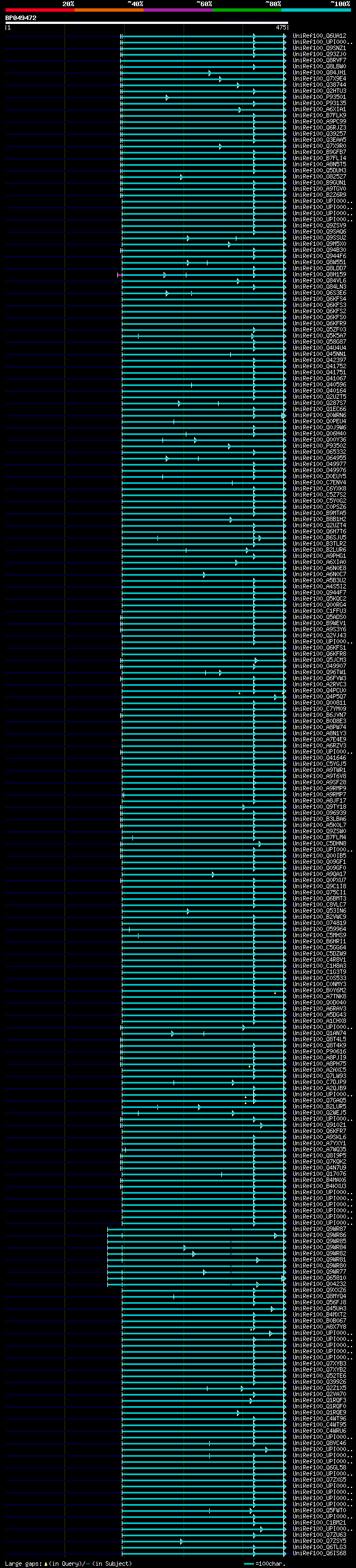Select the UniRef100_Q1RQE9 label
This screenshot has height=1568, width=356.
point(319,1412)
